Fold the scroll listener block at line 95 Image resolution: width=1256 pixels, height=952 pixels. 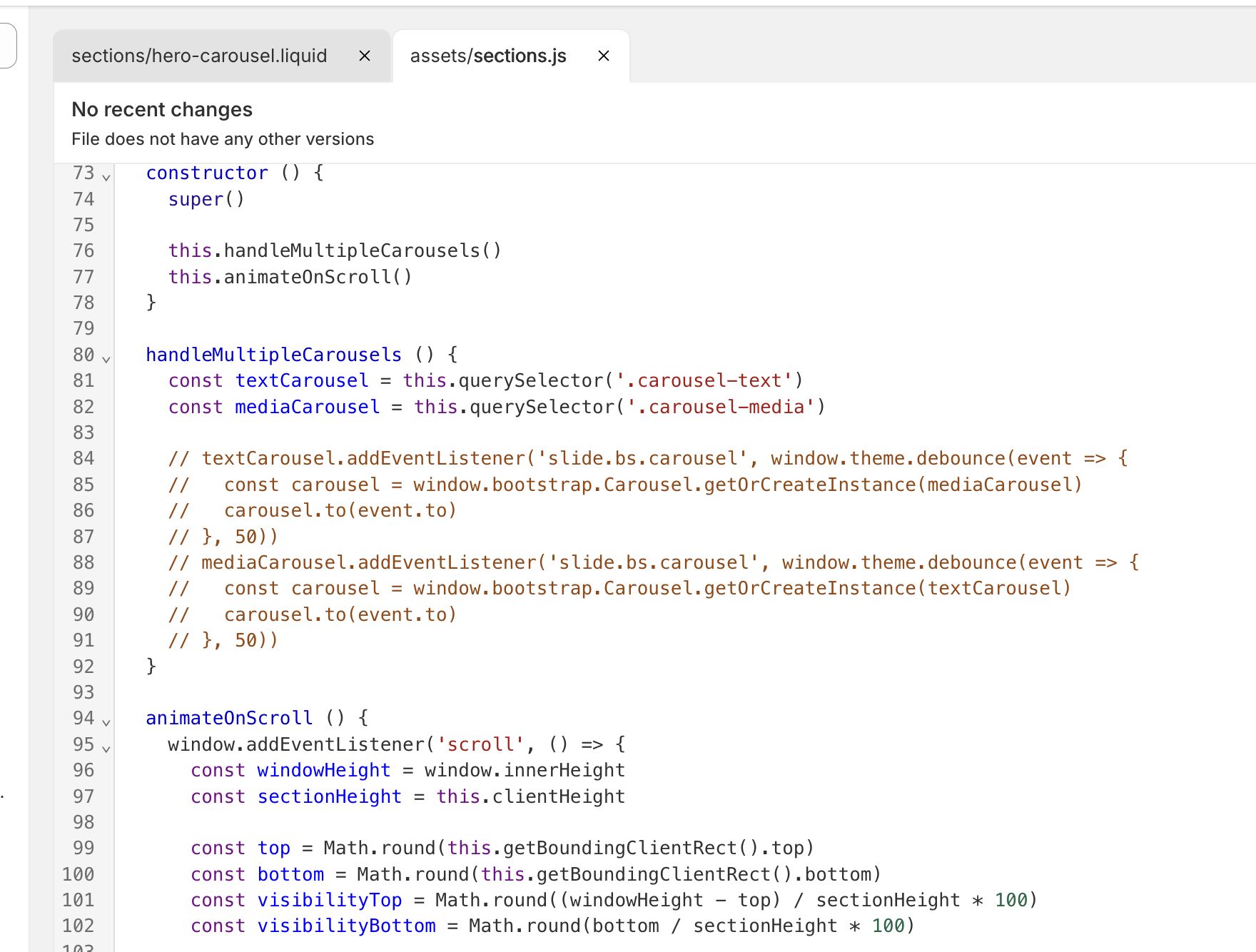pyautogui.click(x=106, y=748)
